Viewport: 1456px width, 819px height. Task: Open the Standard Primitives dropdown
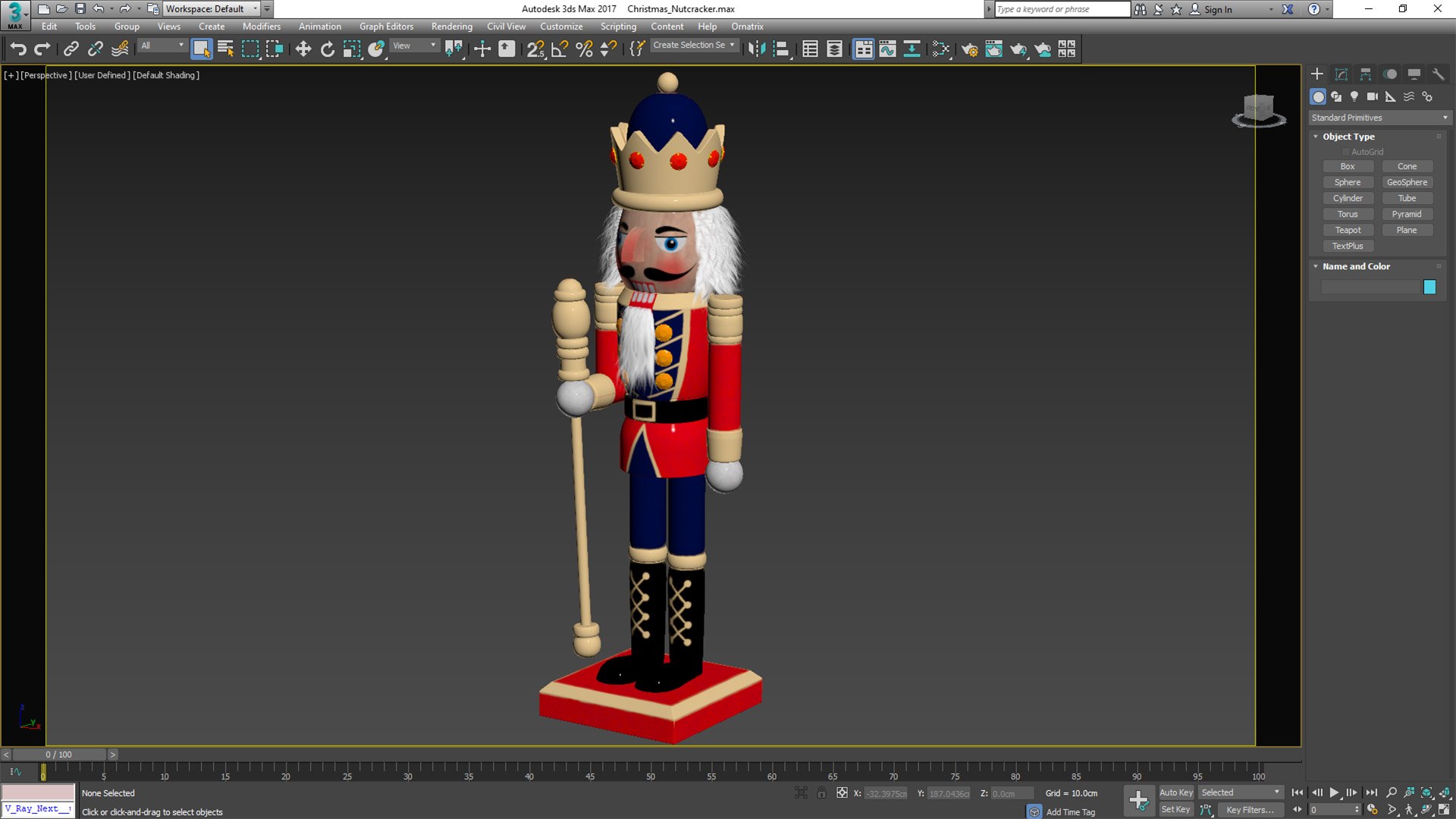pos(1379,118)
